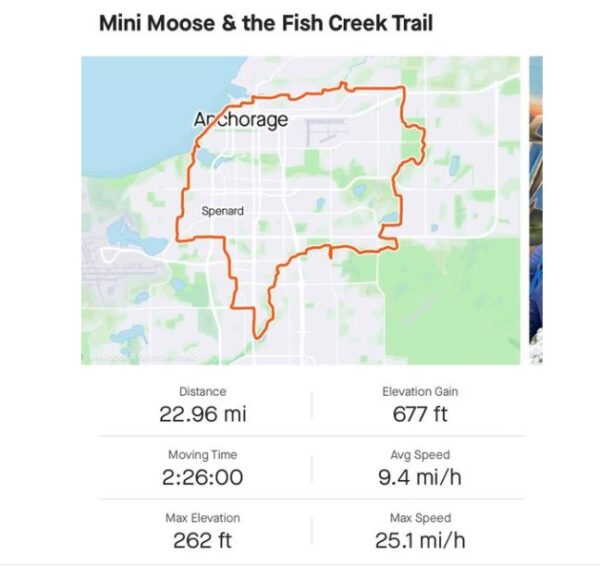
Task: Click the Elevation Gain label
Action: [x=420, y=392]
